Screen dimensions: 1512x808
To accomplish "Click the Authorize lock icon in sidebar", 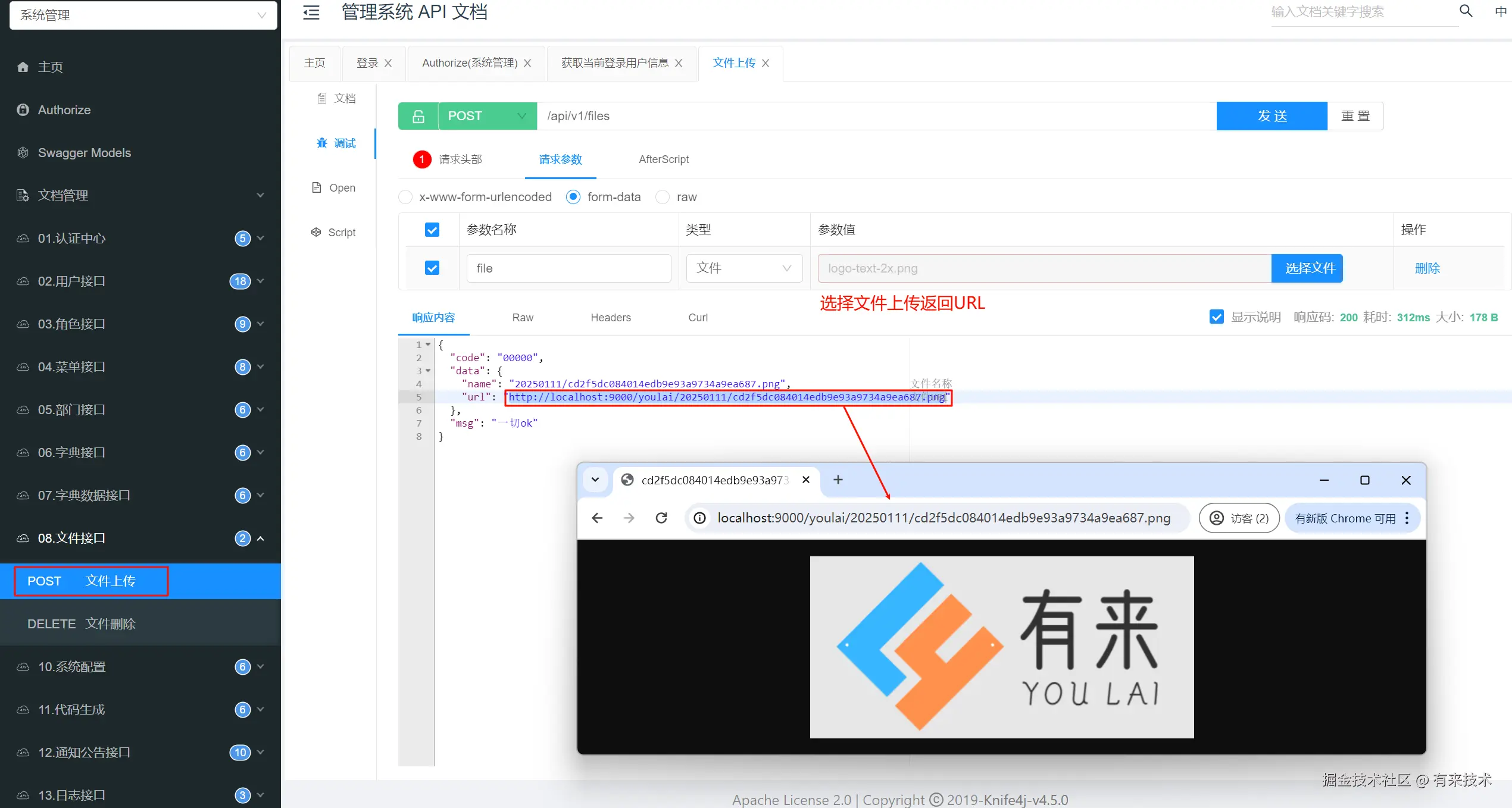I will 23,109.
